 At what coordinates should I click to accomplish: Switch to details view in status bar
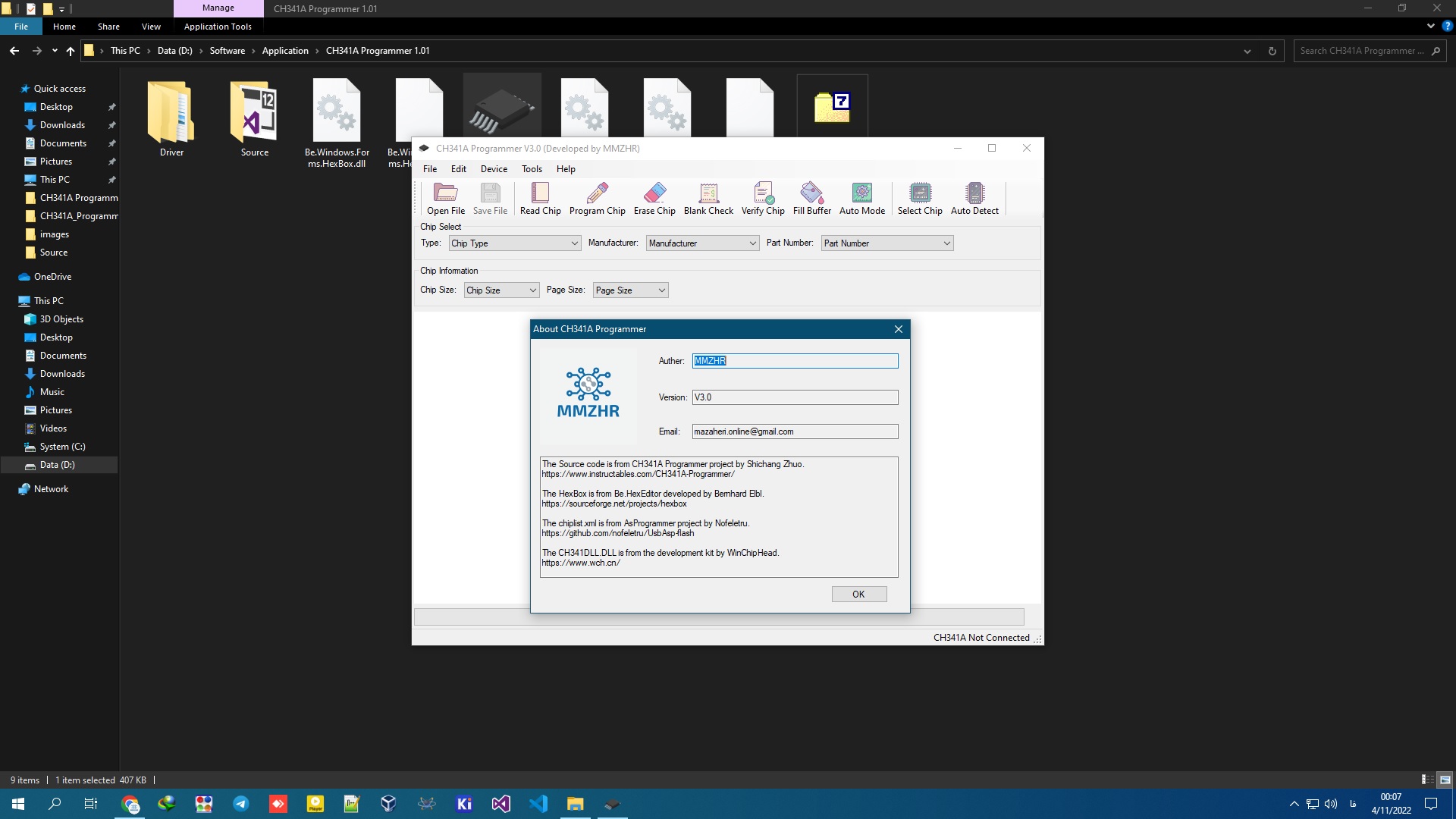point(1427,780)
